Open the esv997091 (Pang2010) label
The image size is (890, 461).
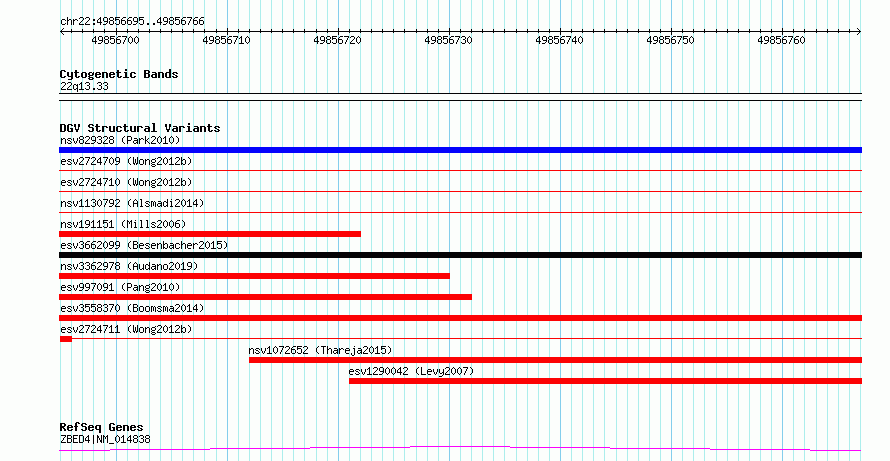point(120,287)
